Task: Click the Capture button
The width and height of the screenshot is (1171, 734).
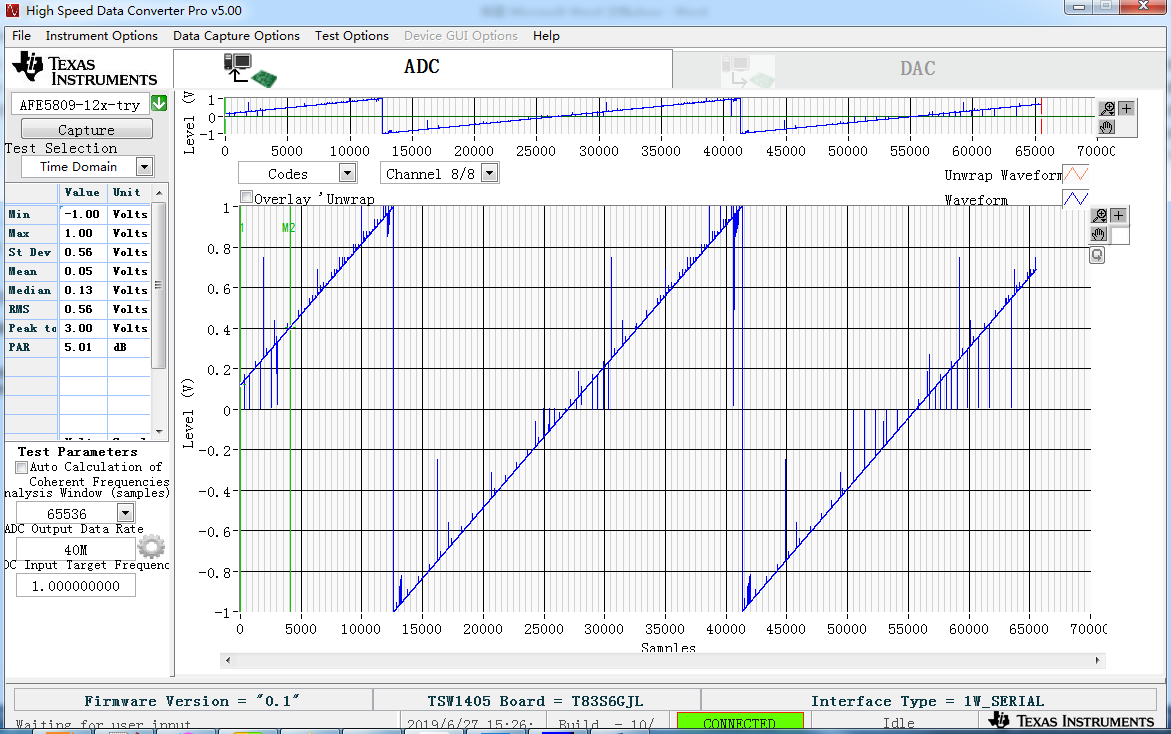Action: (x=87, y=129)
